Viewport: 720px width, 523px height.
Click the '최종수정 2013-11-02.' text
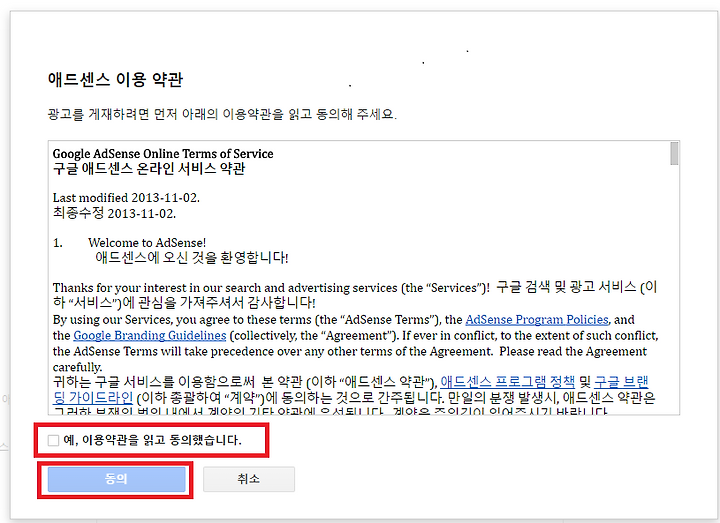114,214
